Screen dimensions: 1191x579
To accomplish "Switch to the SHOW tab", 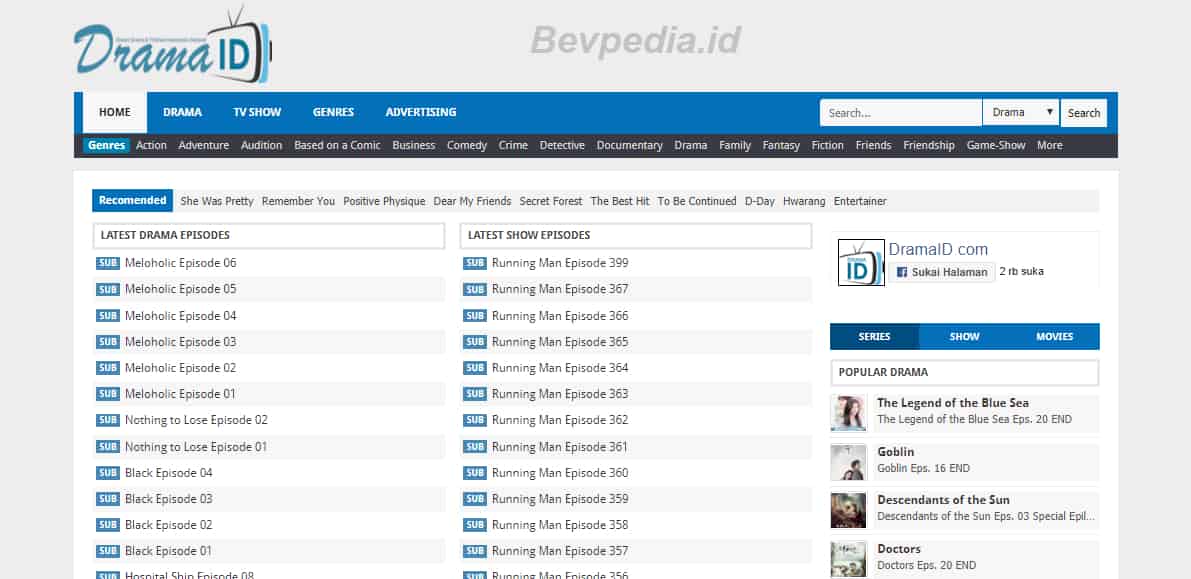I will (964, 336).
